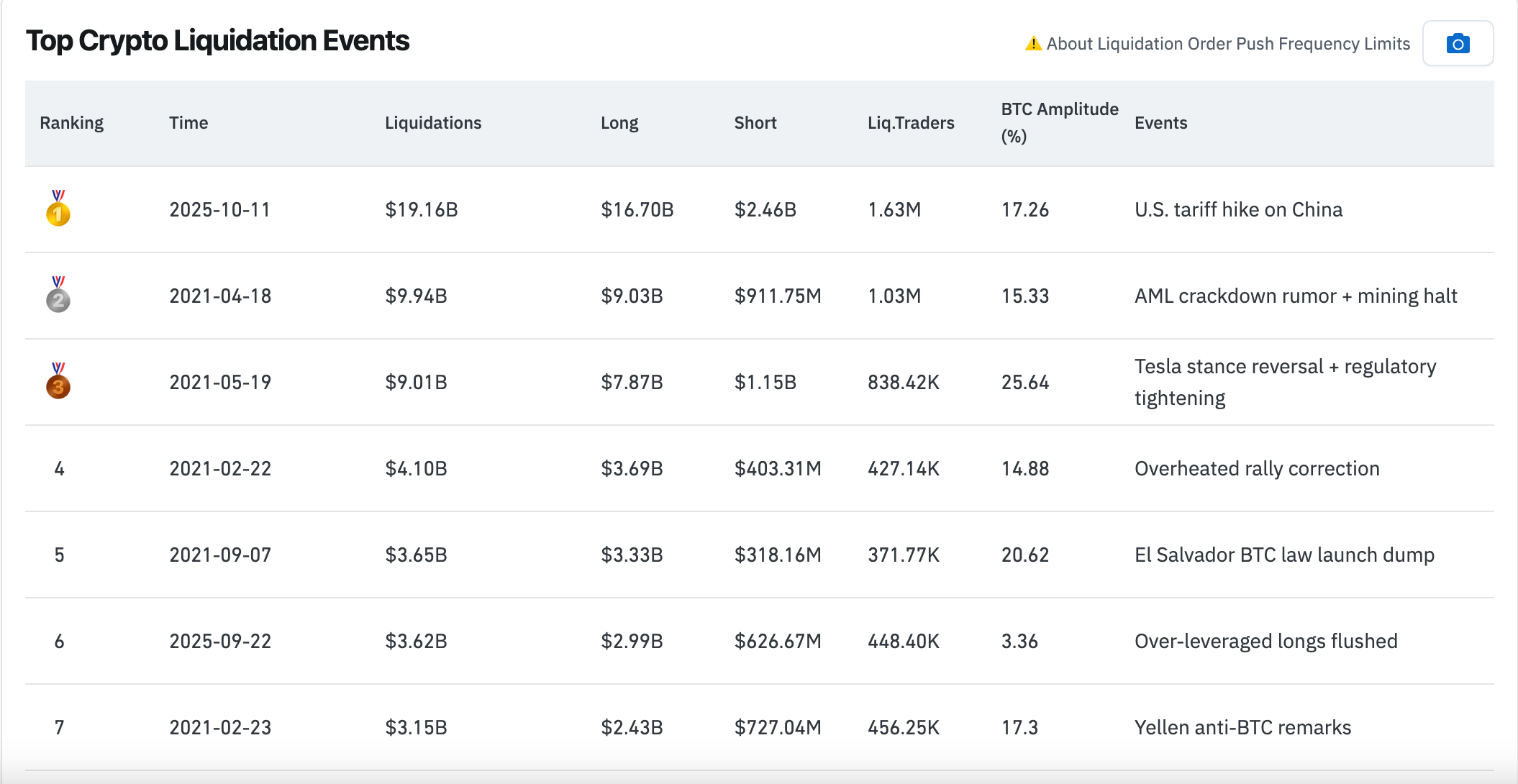
Task: Click Over-leveraged longs flushed event
Action: [1266, 641]
